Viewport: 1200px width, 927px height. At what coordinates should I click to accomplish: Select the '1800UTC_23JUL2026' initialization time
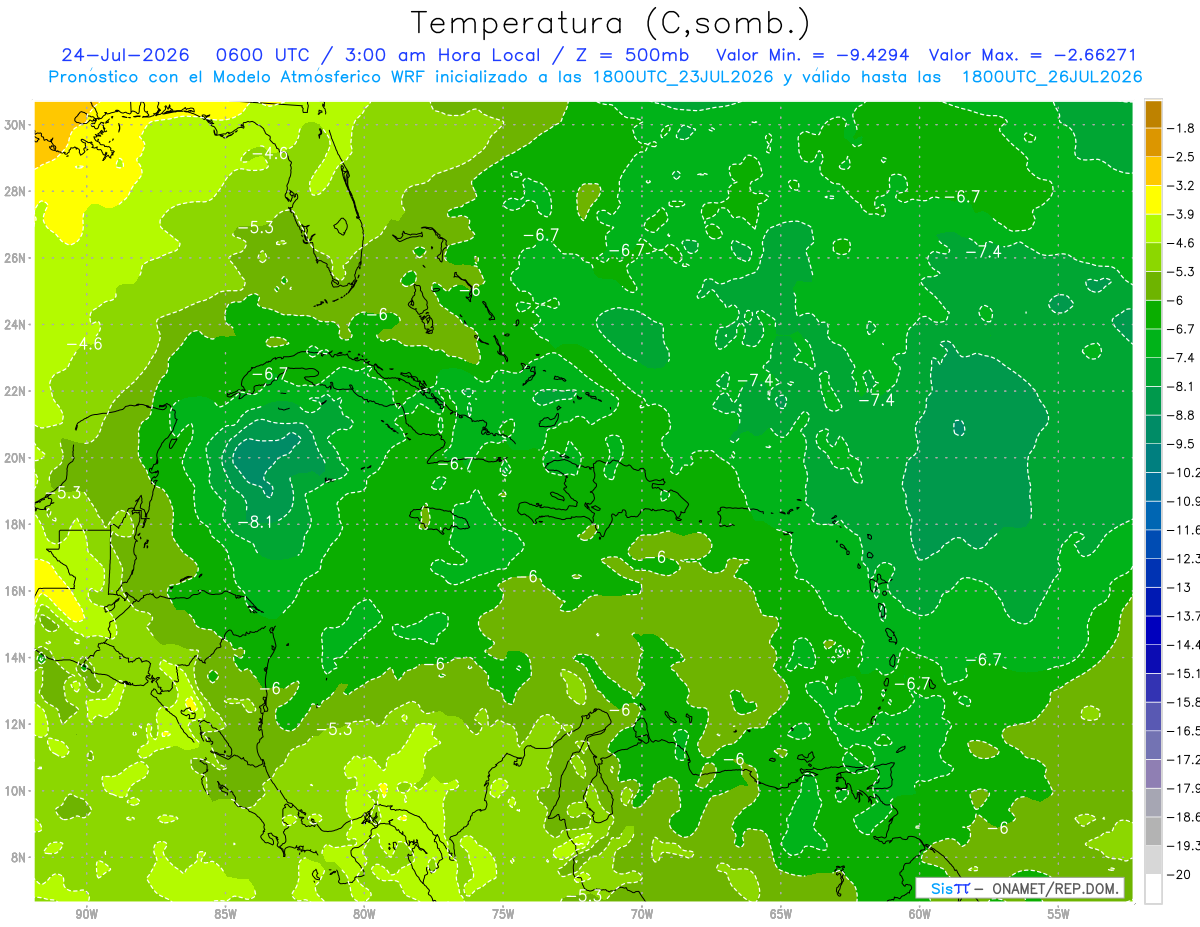[683, 77]
